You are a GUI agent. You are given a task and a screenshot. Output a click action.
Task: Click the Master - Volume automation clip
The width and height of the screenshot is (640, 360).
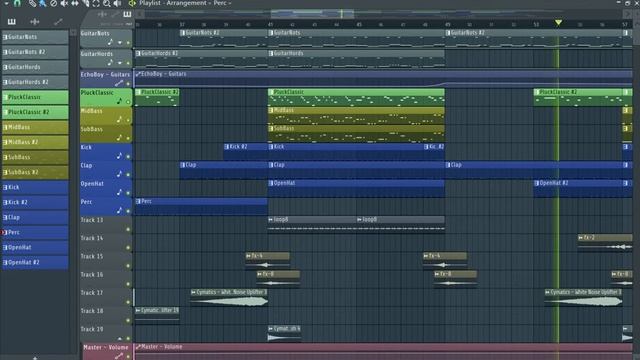pos(383,351)
